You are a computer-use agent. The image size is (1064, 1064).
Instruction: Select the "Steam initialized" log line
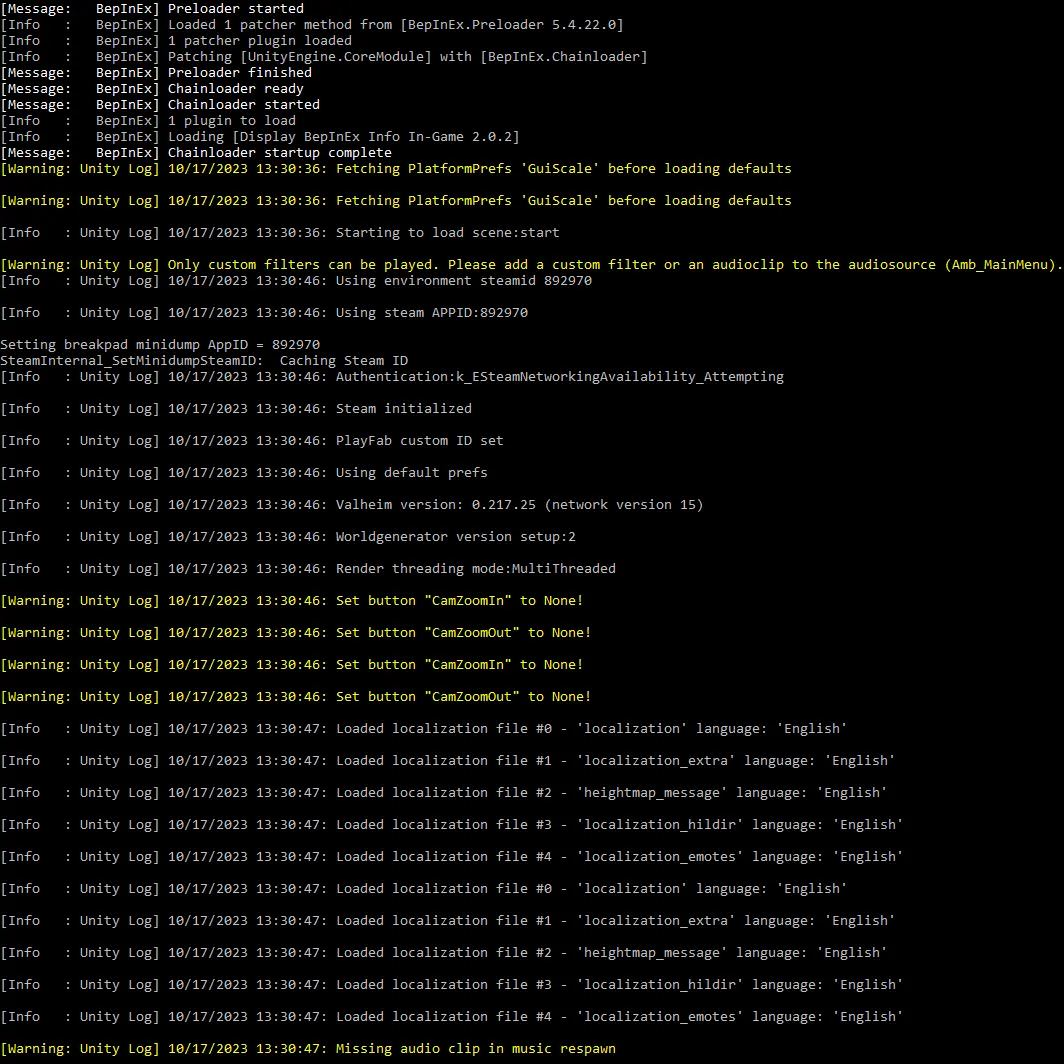(x=236, y=408)
